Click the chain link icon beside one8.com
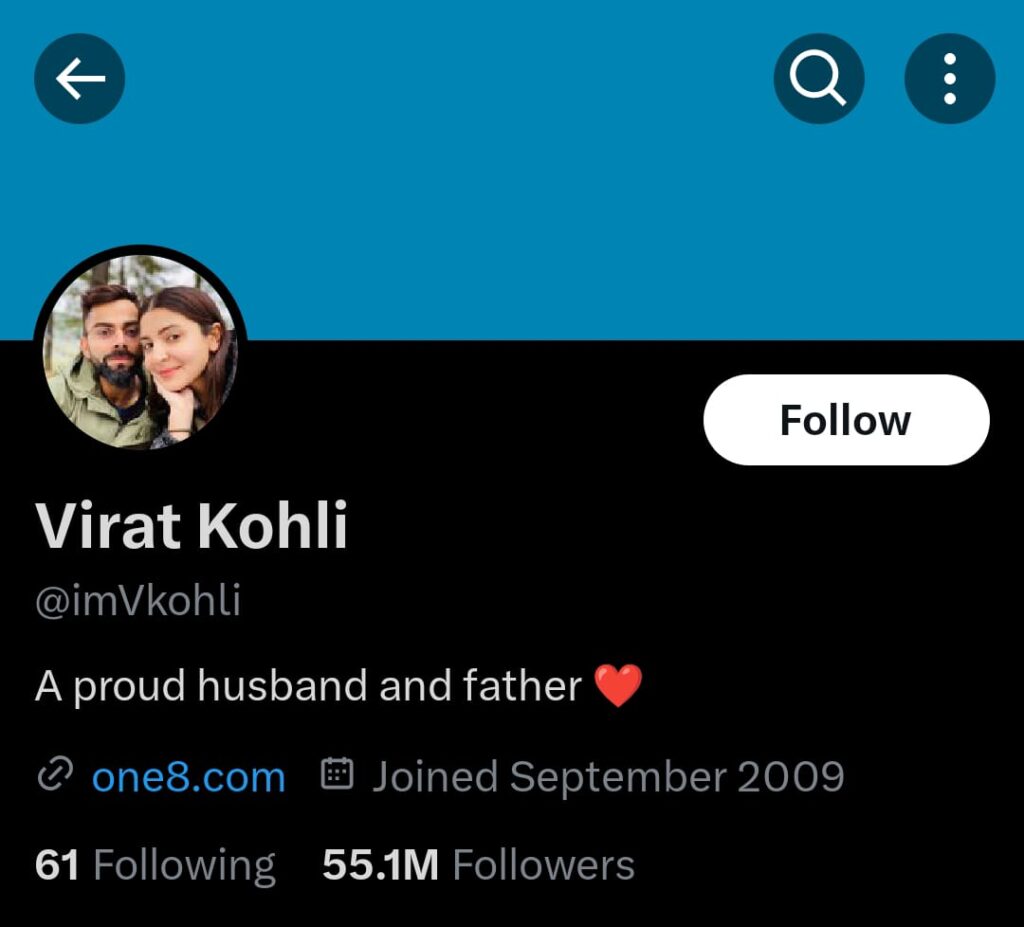Viewport: 1024px width, 927px height. click(55, 776)
